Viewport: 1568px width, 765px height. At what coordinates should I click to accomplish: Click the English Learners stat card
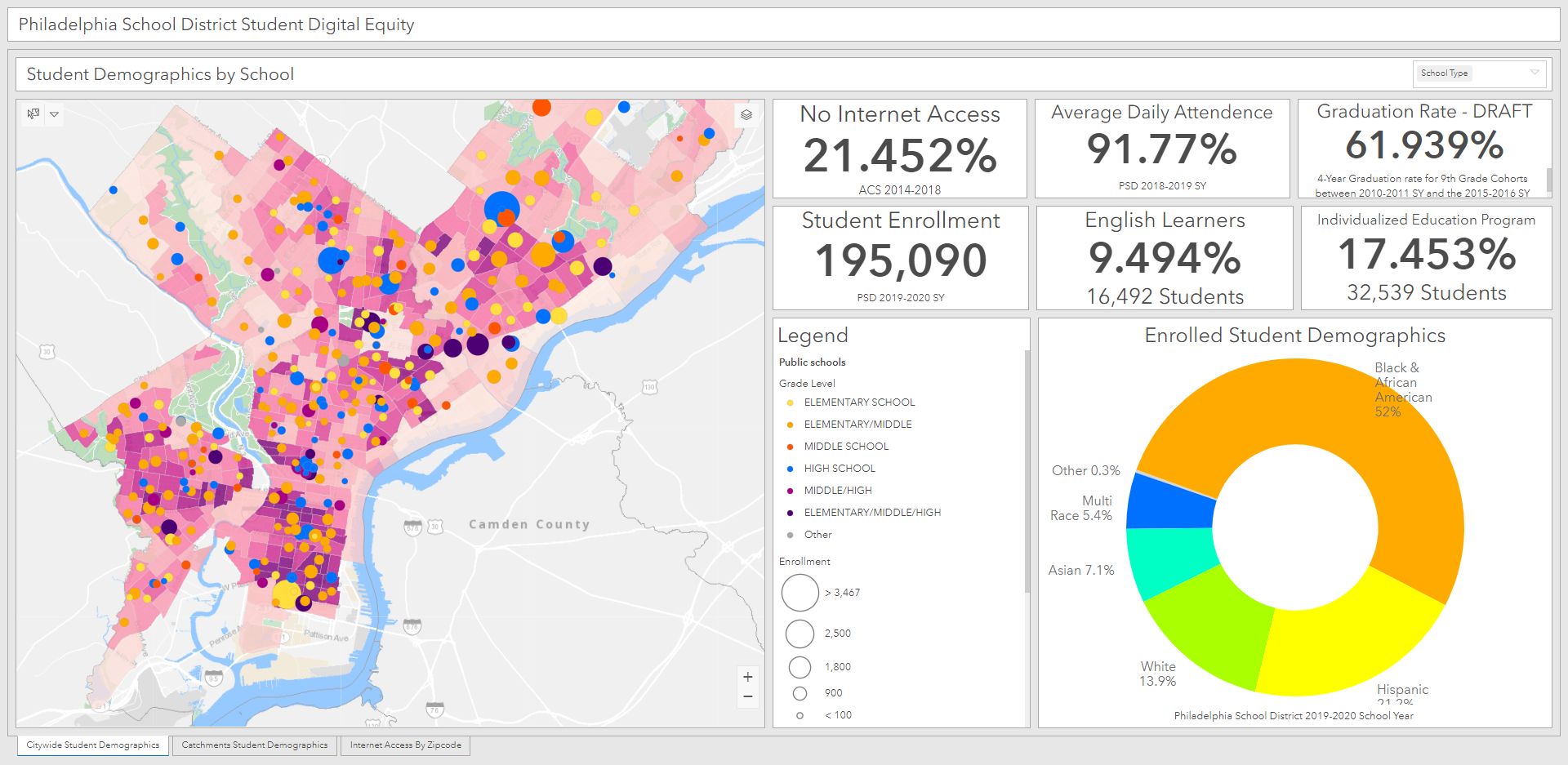1164,257
